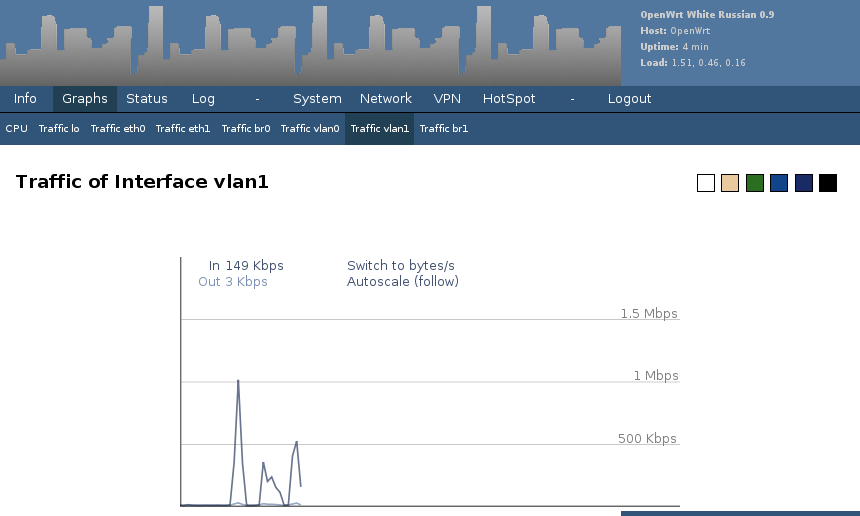Select the medium blue theme swatch

779,183
